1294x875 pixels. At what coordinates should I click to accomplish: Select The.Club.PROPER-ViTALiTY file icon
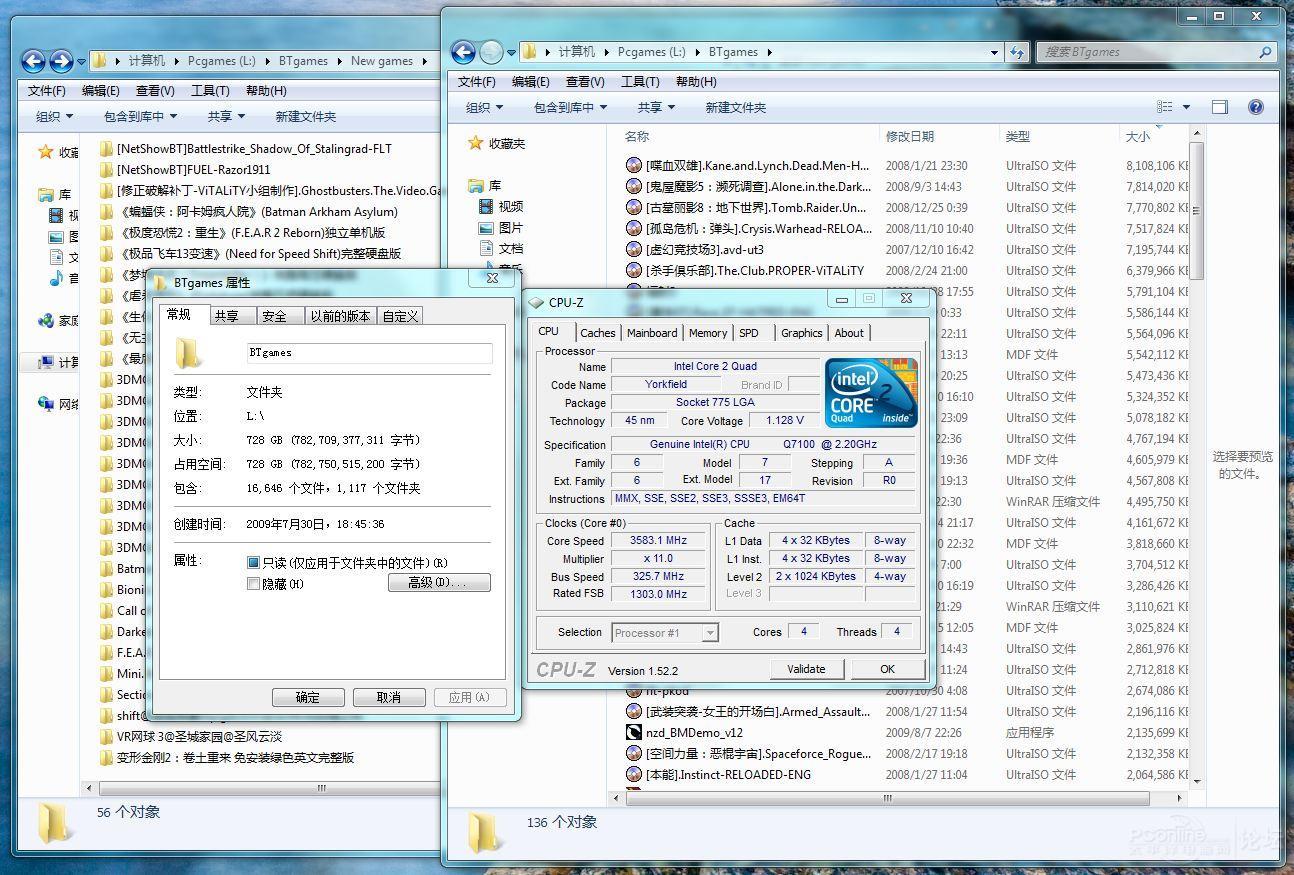click(633, 270)
